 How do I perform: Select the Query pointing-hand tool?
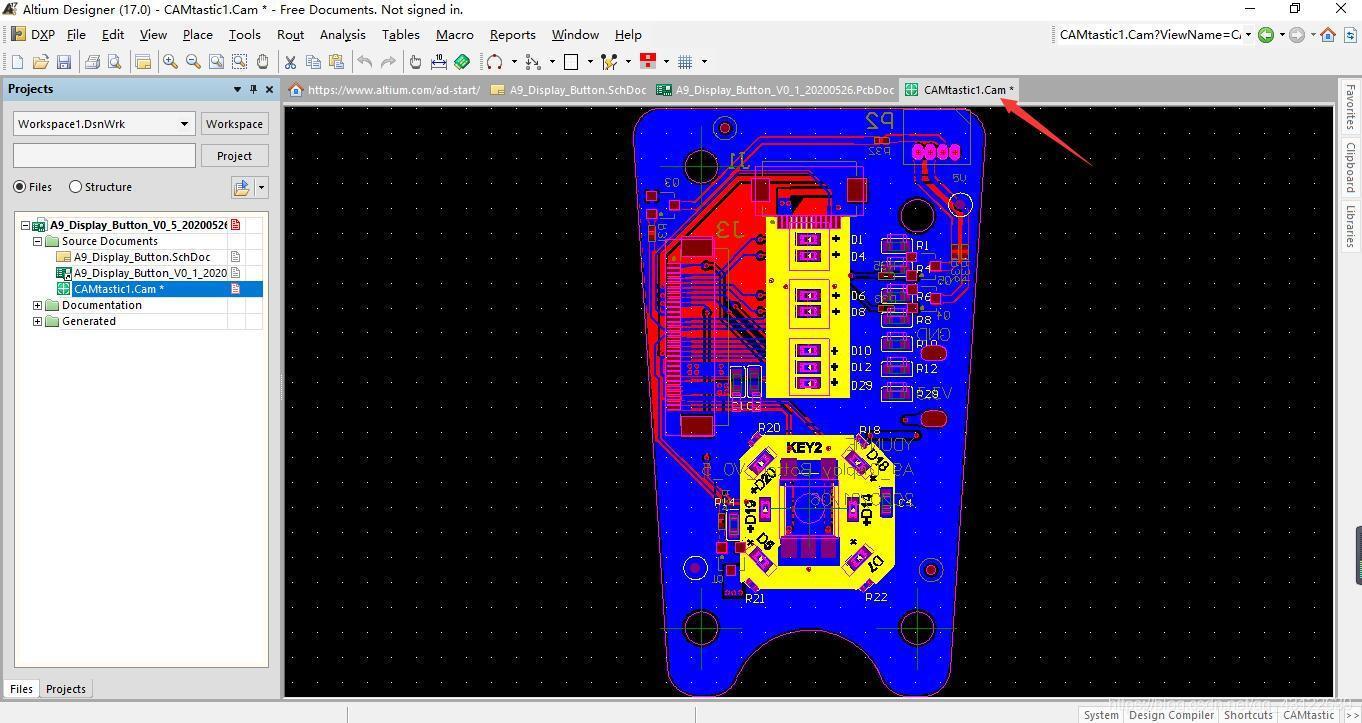(416, 62)
